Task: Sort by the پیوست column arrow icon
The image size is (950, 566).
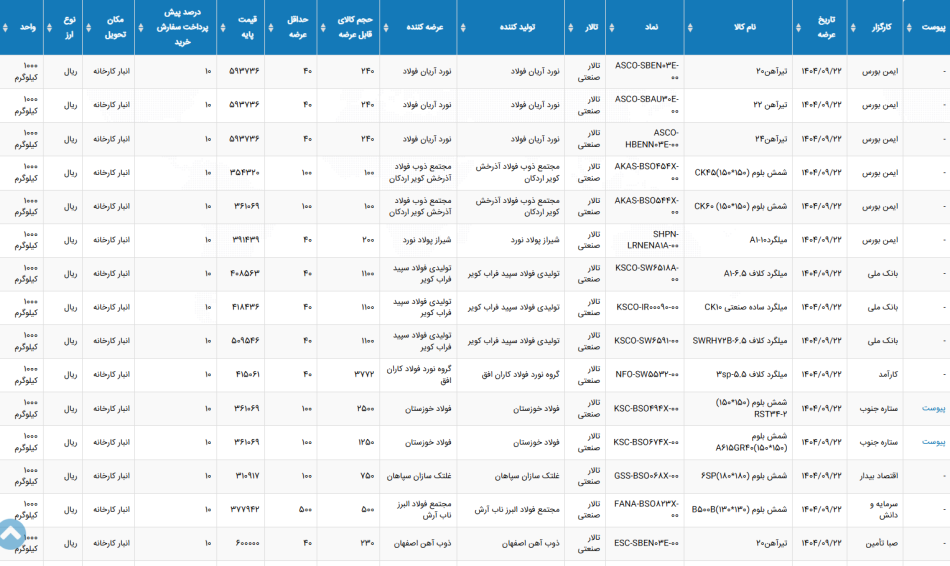Action: point(909,27)
